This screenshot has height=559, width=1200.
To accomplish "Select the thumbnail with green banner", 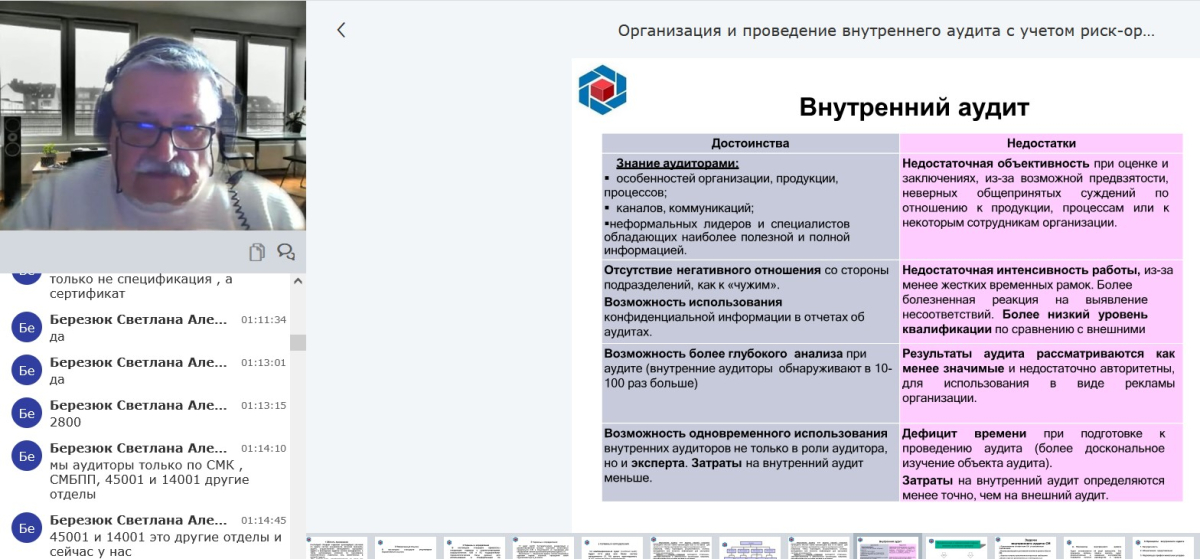I will pyautogui.click(x=957, y=548).
